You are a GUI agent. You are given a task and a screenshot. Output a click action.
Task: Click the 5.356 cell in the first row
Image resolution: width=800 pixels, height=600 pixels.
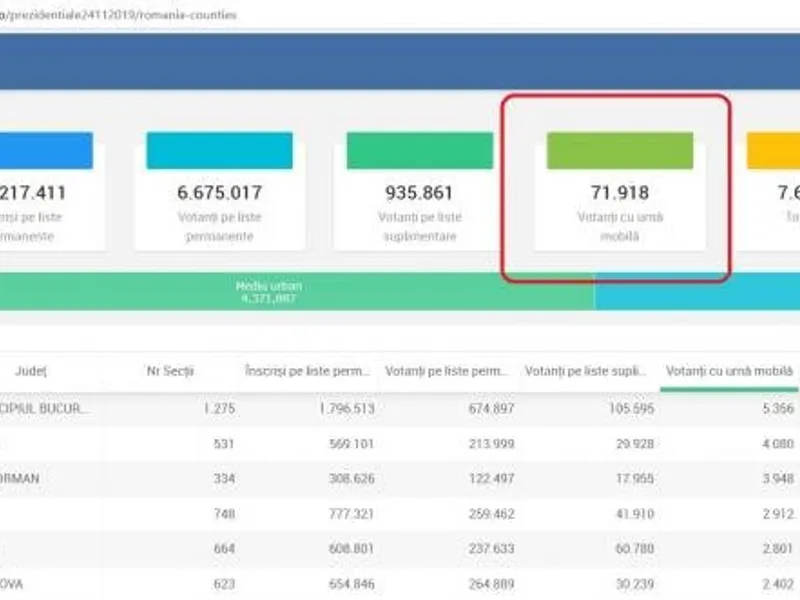pos(776,408)
